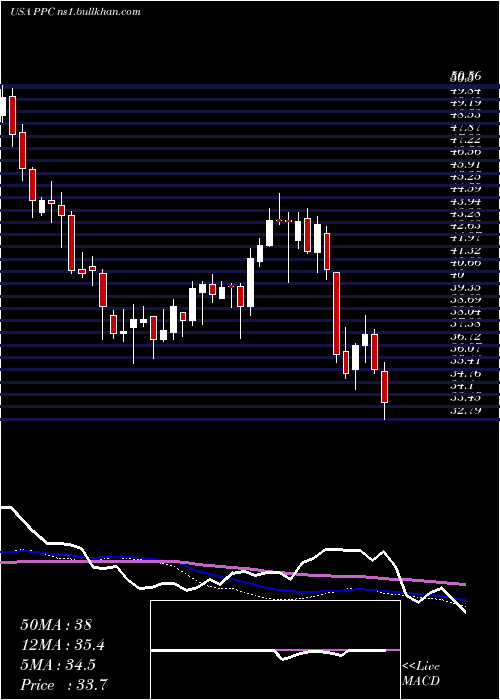Select the 33.45 price level label

[466, 397]
